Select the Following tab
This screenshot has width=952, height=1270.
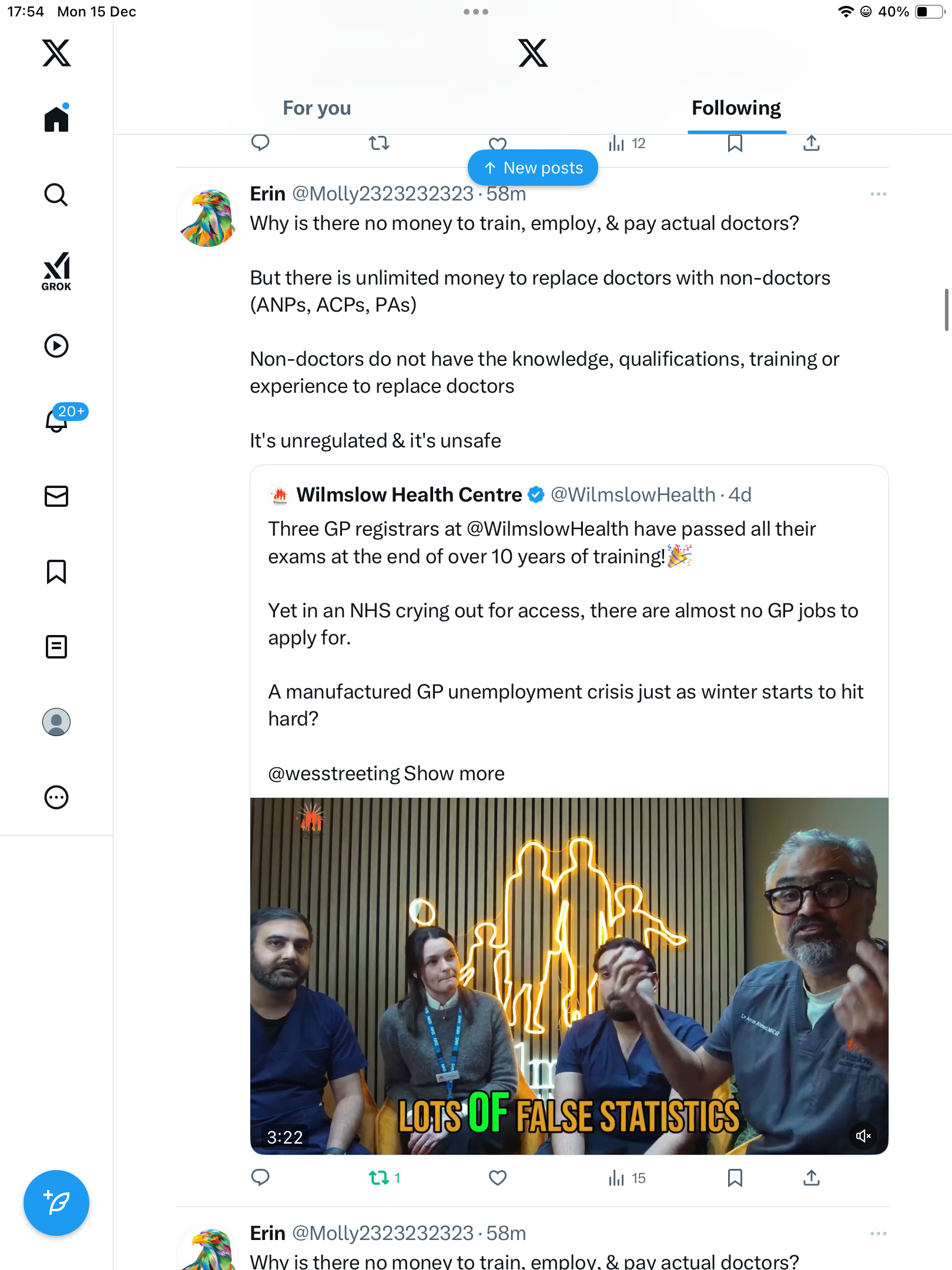(736, 108)
